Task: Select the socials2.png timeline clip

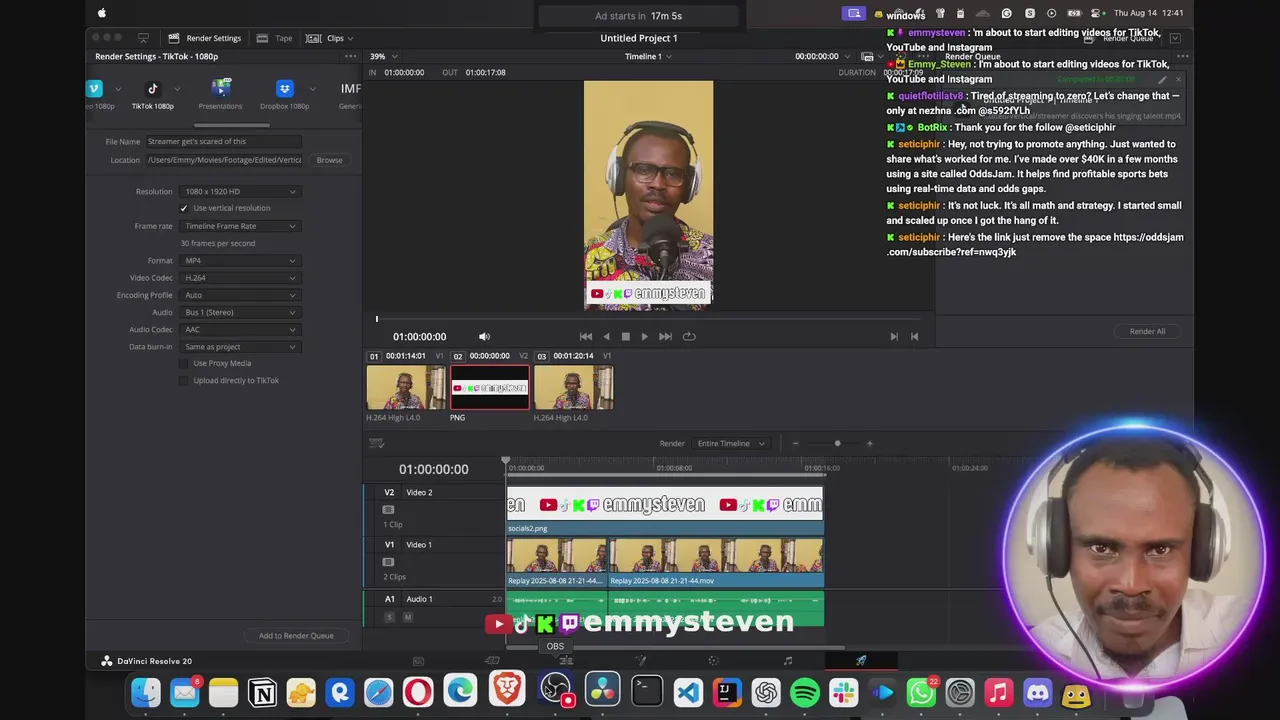Action: tap(665, 510)
